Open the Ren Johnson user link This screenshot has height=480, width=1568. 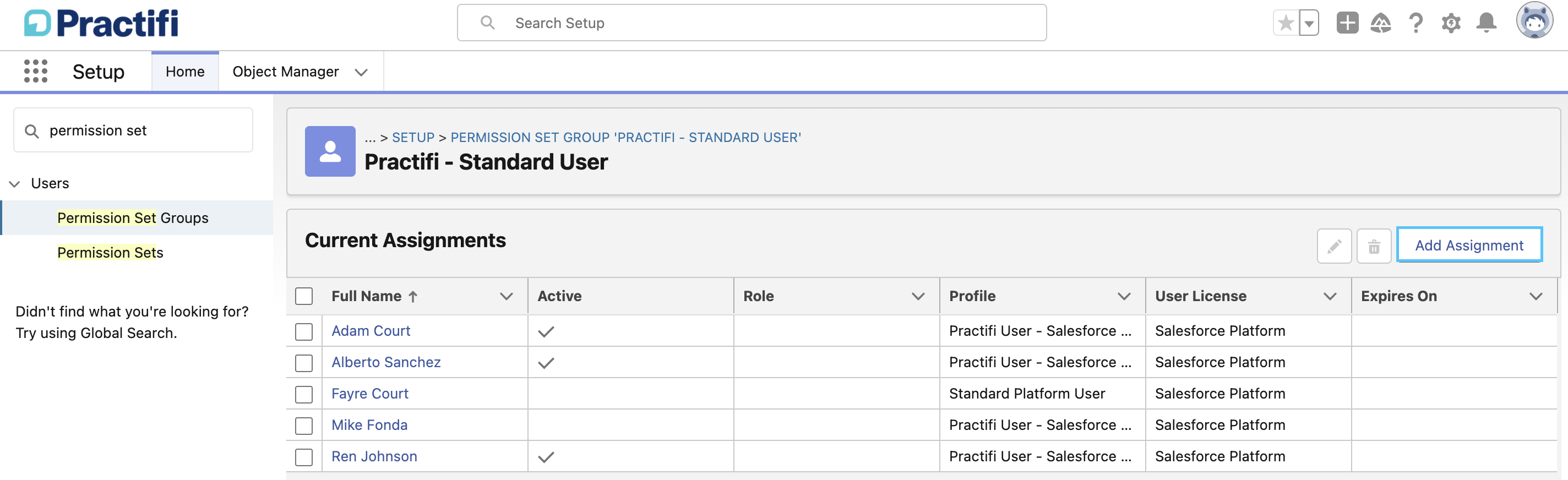(x=374, y=456)
